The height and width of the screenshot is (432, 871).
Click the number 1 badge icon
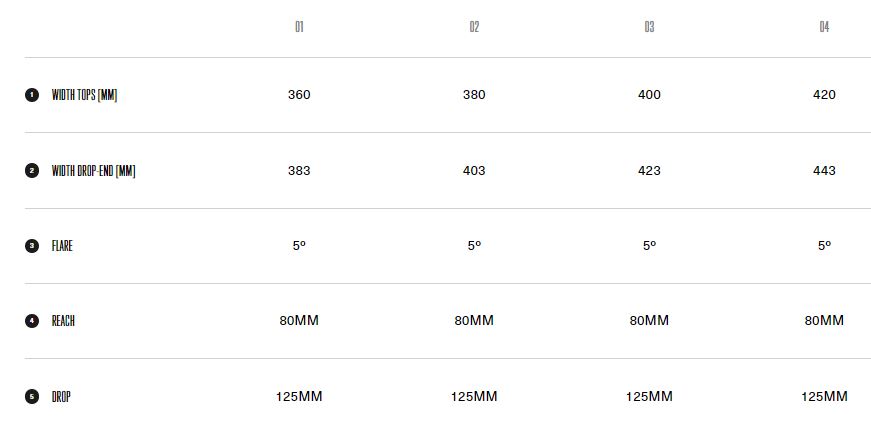click(x=31, y=95)
